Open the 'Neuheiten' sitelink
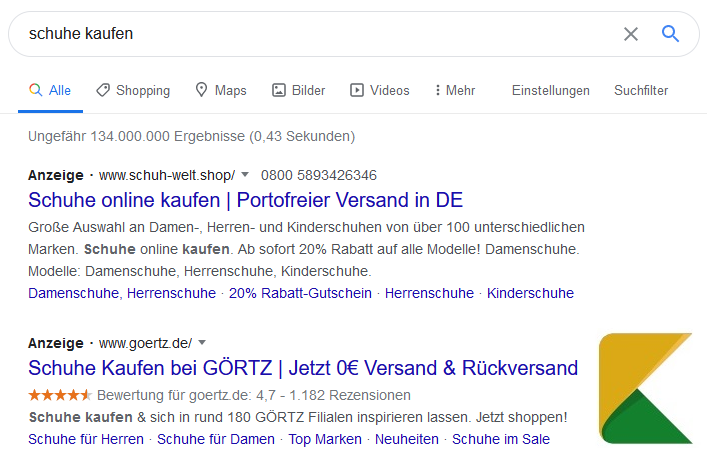The height and width of the screenshot is (465, 707). (407, 439)
